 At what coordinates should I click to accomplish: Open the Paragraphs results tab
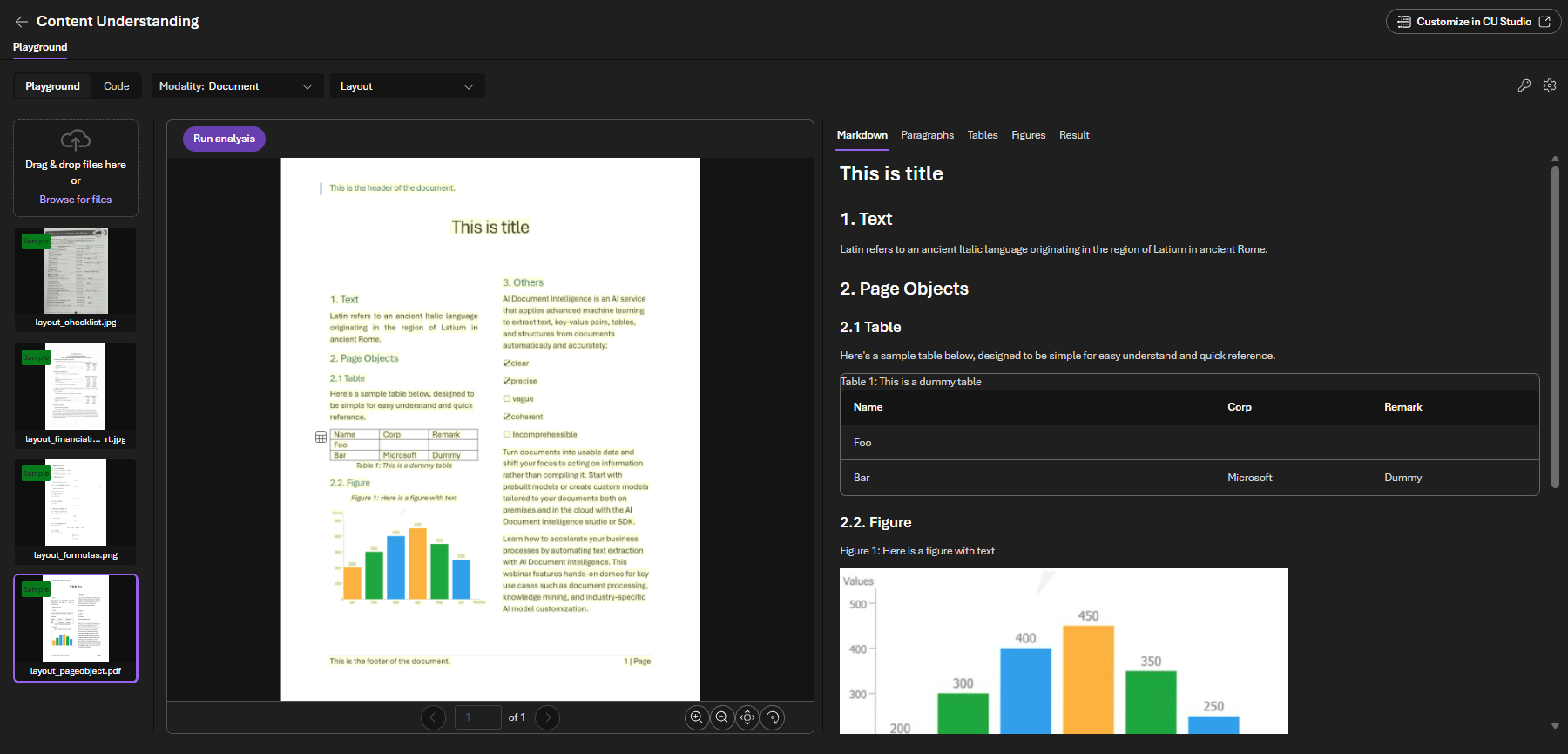point(927,135)
